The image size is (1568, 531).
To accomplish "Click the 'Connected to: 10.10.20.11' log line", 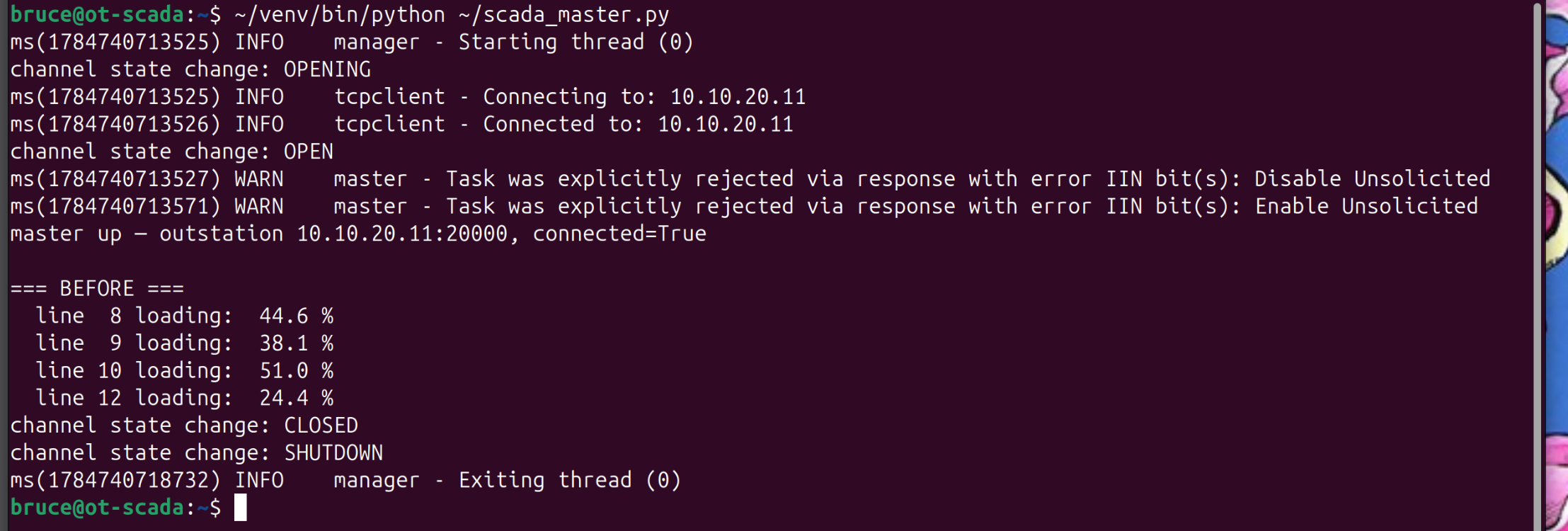I will [x=401, y=124].
